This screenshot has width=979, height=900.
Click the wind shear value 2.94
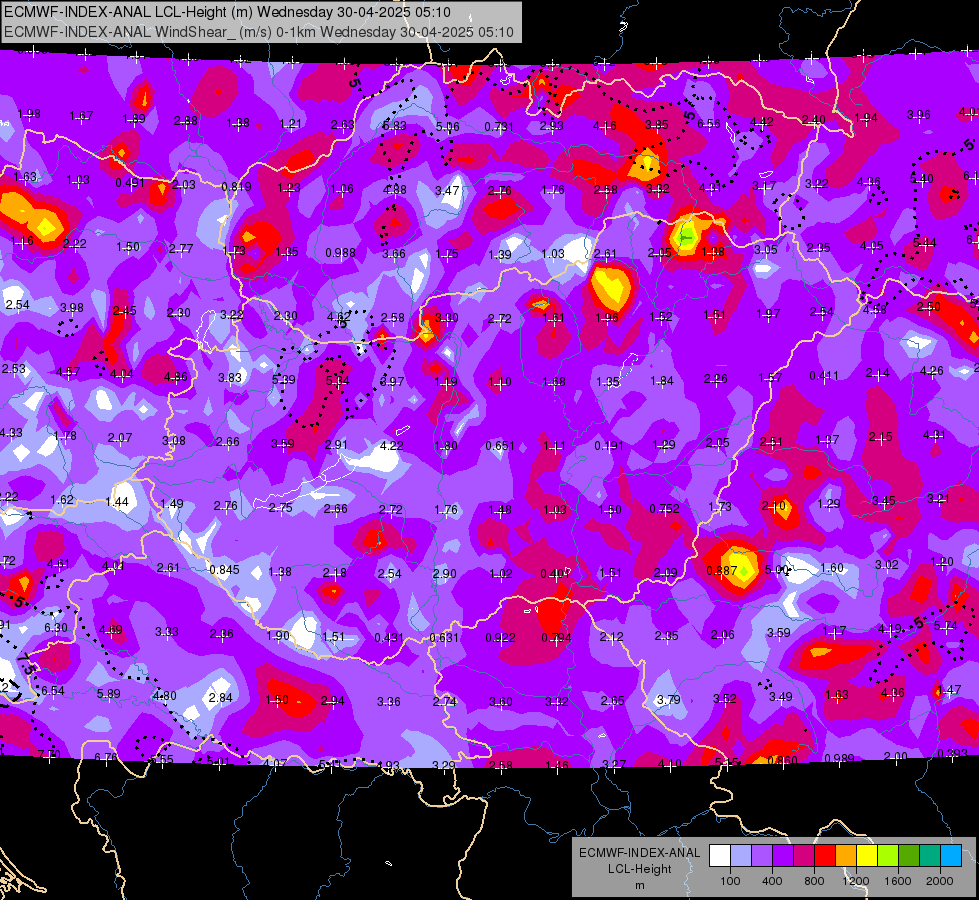[332, 701]
